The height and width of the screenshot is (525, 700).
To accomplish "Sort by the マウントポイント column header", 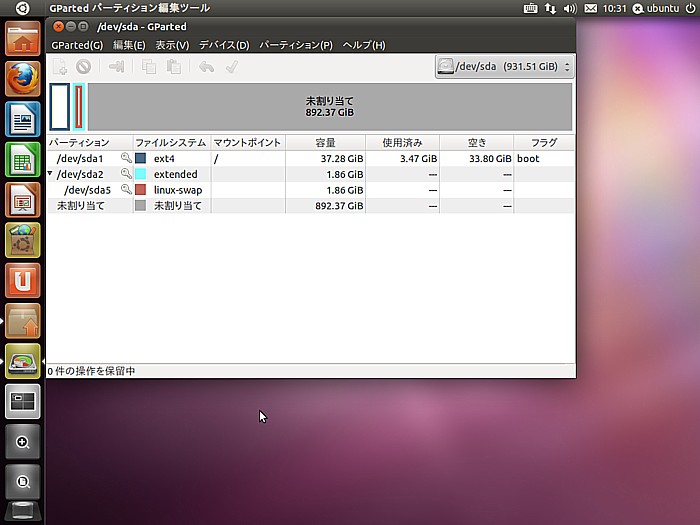I will pyautogui.click(x=248, y=143).
